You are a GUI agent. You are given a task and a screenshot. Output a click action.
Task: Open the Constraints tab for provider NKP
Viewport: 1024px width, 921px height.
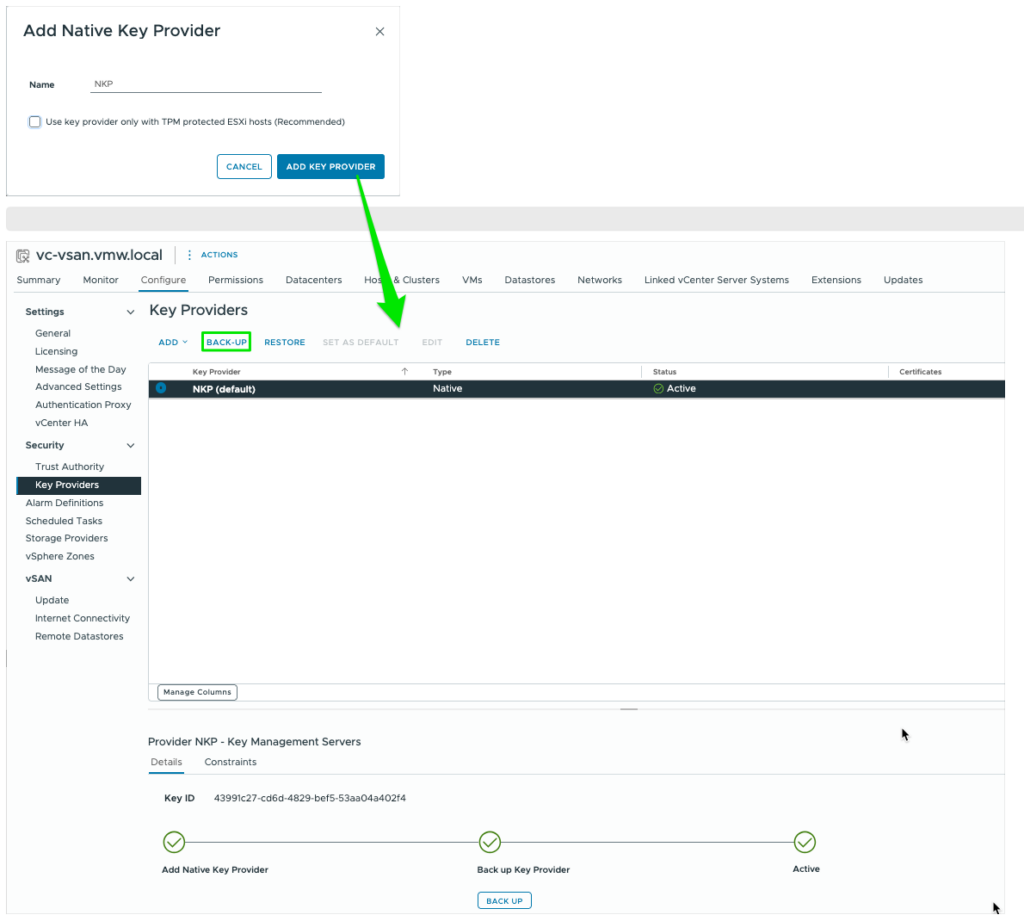coord(230,762)
